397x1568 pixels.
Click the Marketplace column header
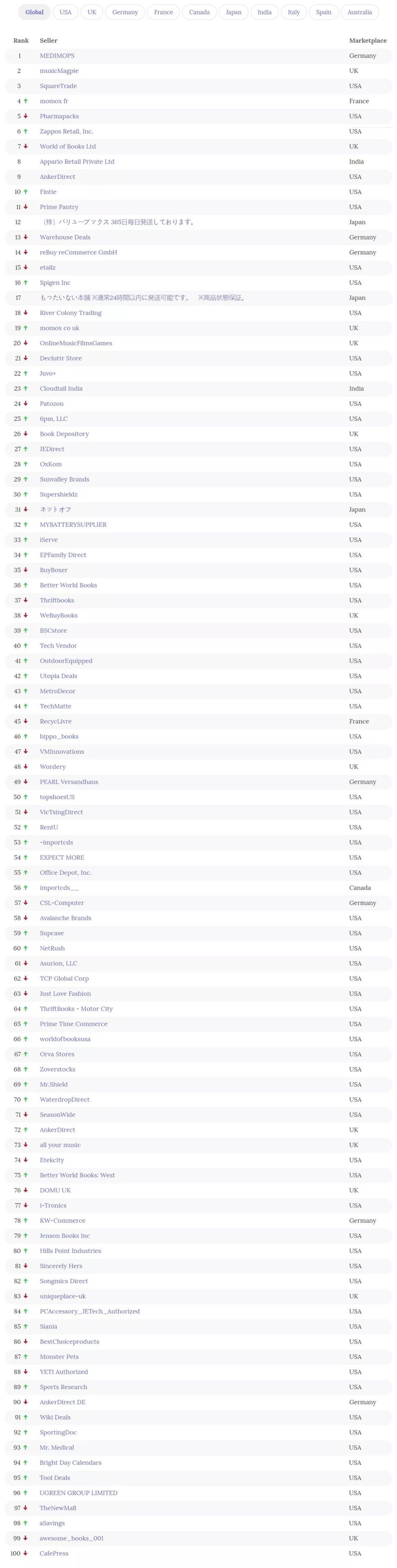[368, 41]
